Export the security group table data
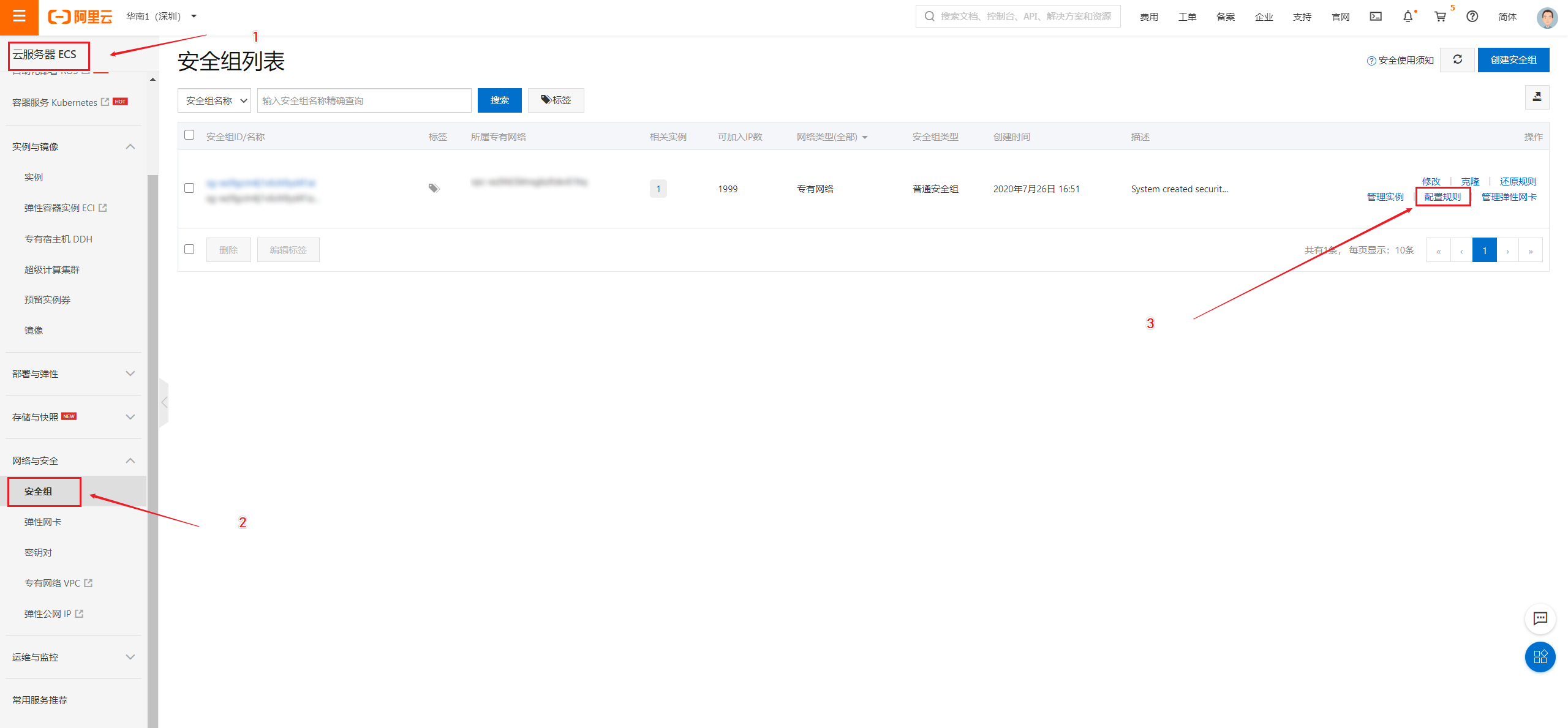The image size is (1568, 728). click(1537, 97)
